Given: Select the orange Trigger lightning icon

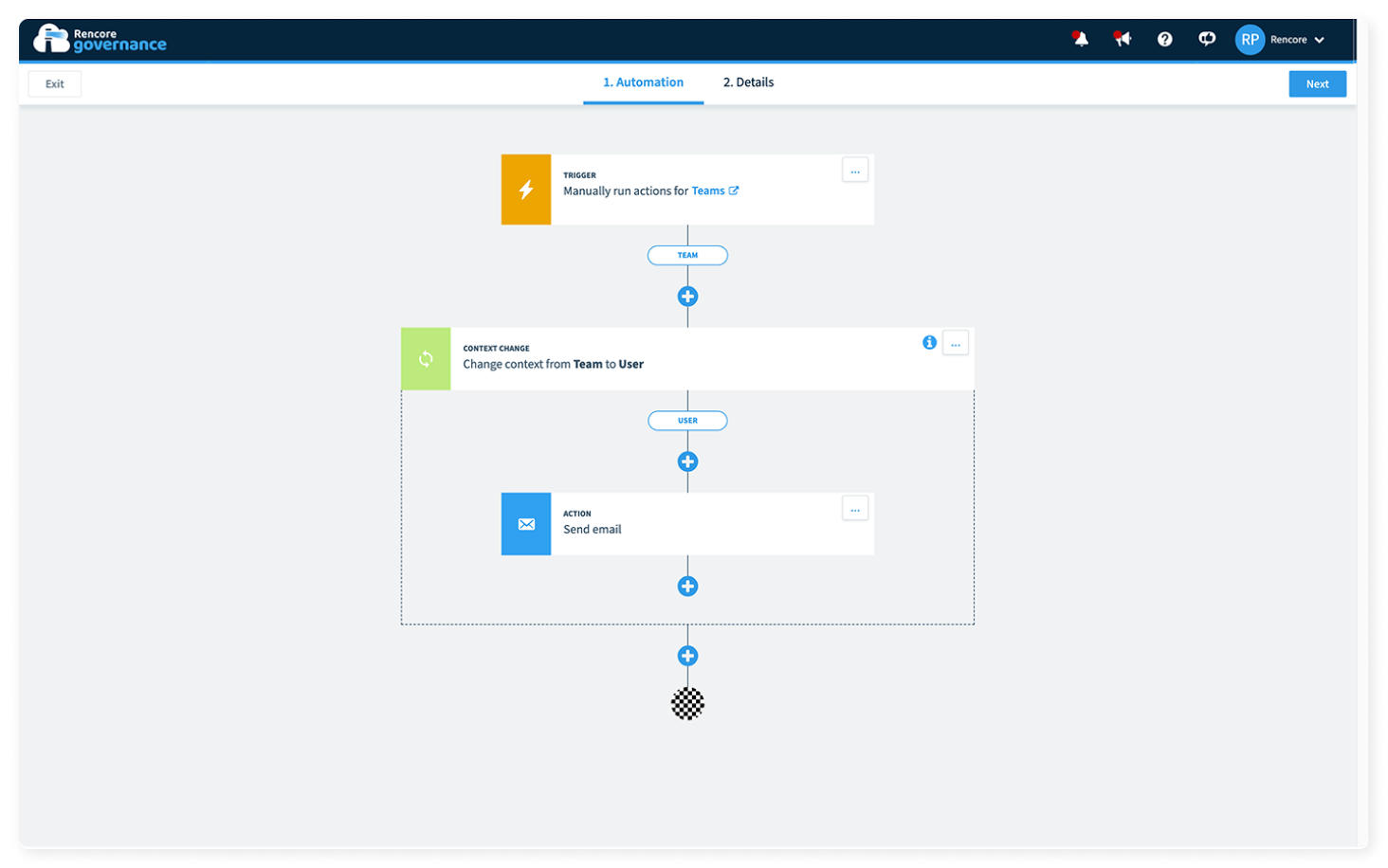Looking at the screenshot, I should tap(526, 190).
